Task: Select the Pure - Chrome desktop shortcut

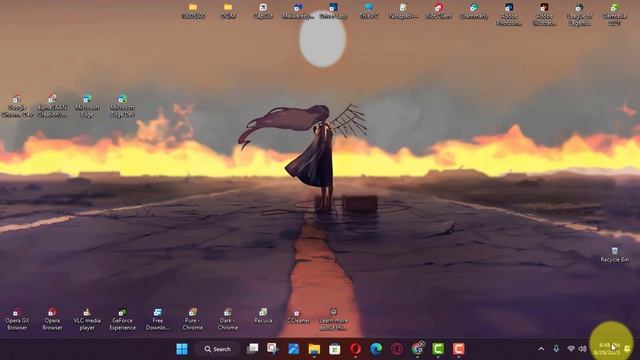Action: pos(193,319)
